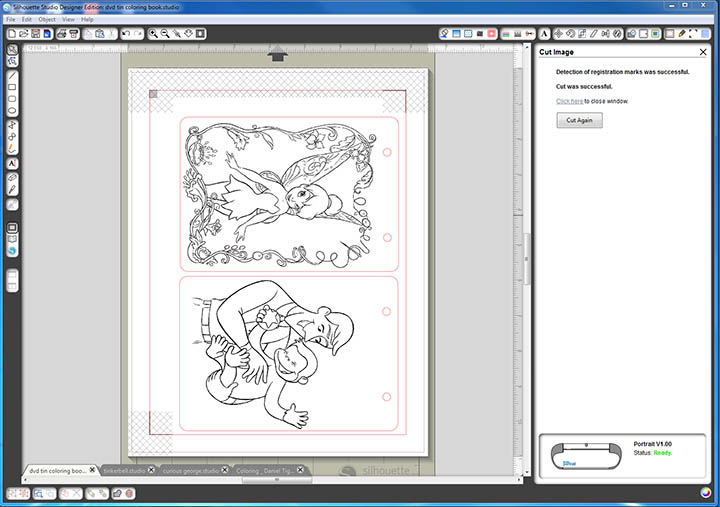720x507 pixels.
Task: Click the Zoom In magnifier icon
Action: click(153, 34)
